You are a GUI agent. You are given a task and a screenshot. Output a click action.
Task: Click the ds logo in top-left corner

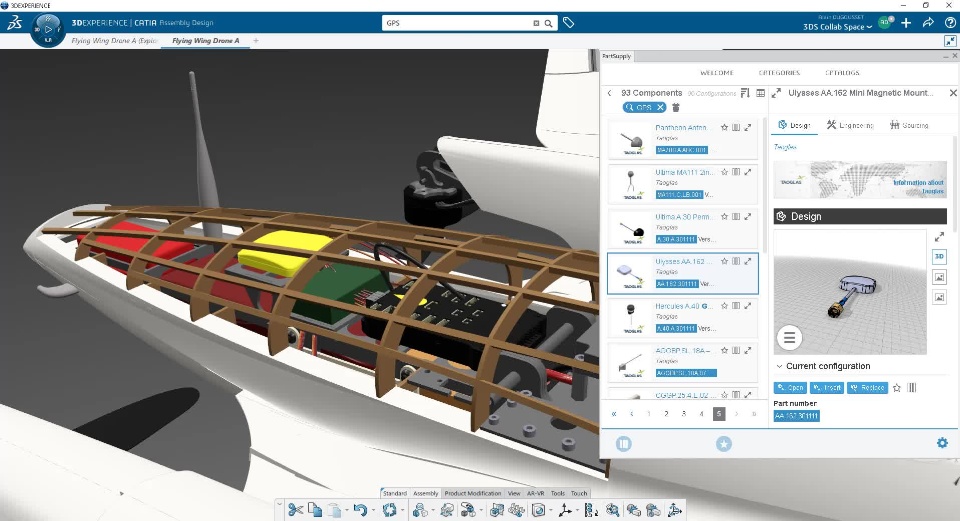point(15,23)
